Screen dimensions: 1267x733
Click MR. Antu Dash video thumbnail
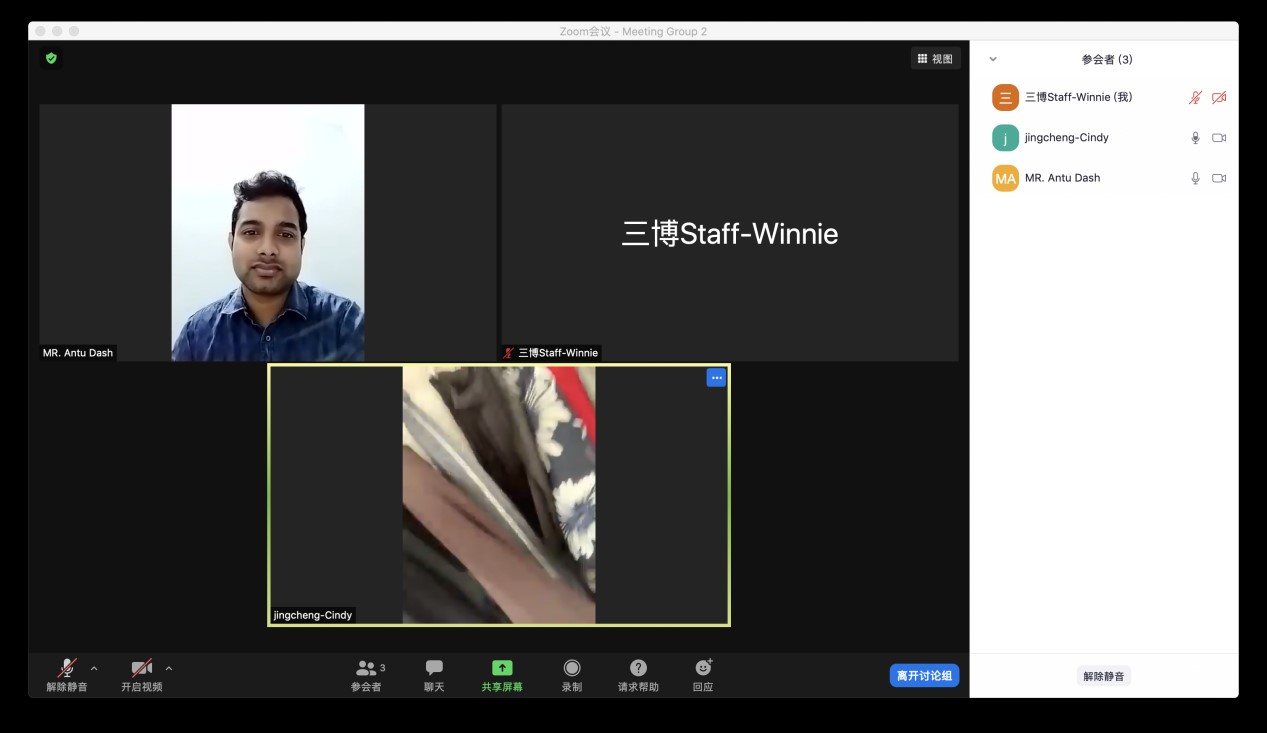(x=268, y=232)
